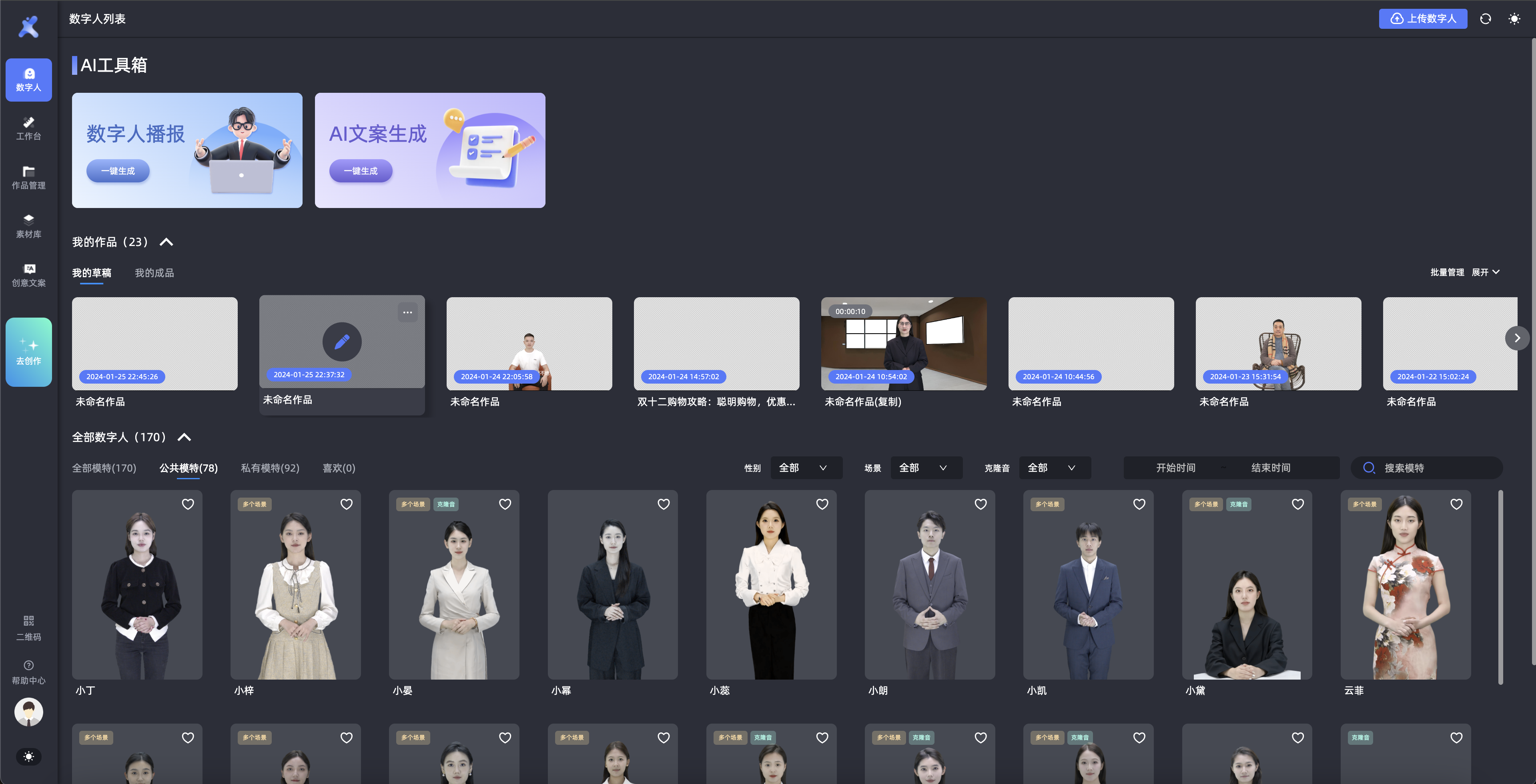Open draft 双十二购物攻略
This screenshot has width=1536, height=784.
pyautogui.click(x=716, y=344)
